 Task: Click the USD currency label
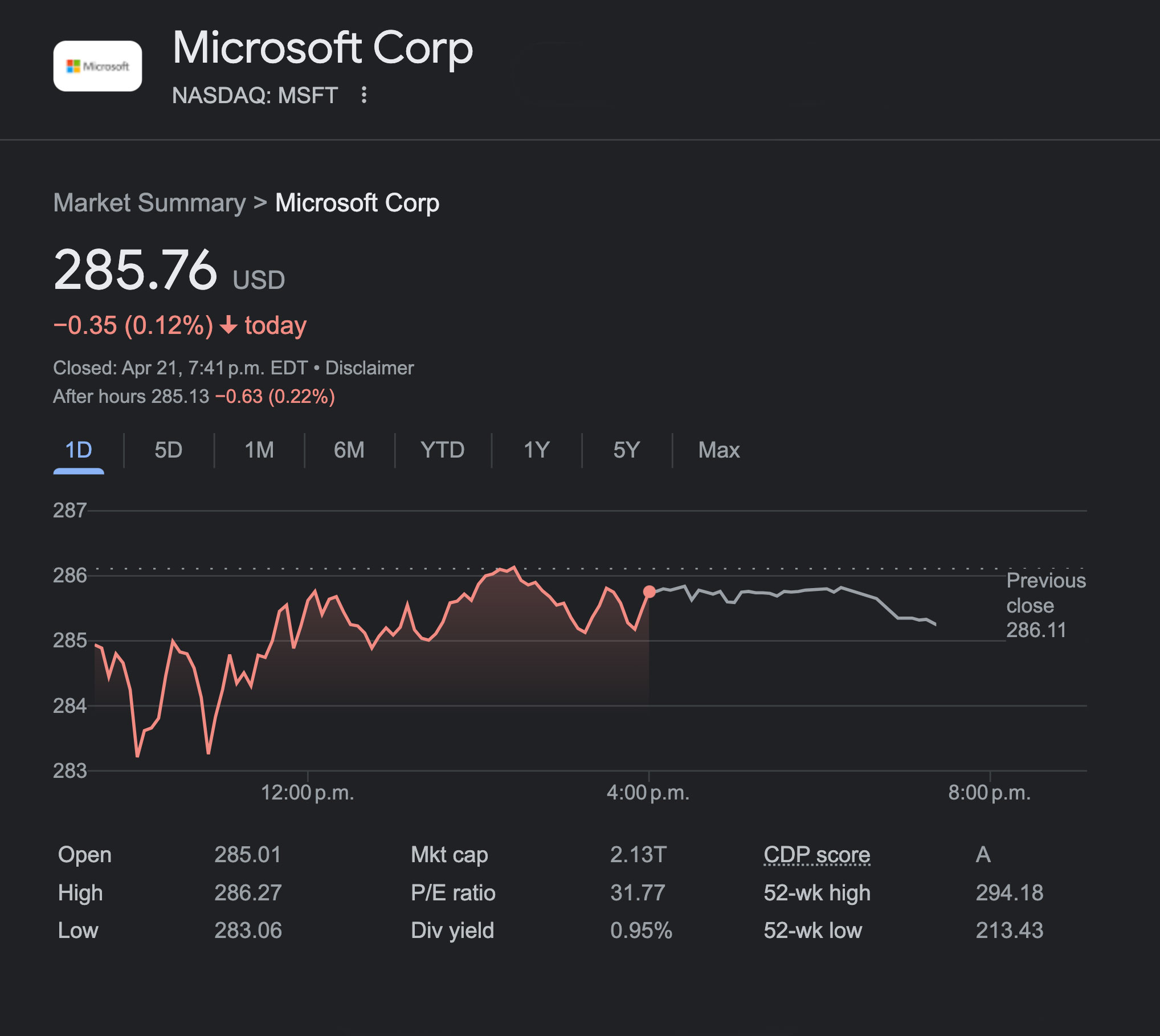[x=259, y=280]
